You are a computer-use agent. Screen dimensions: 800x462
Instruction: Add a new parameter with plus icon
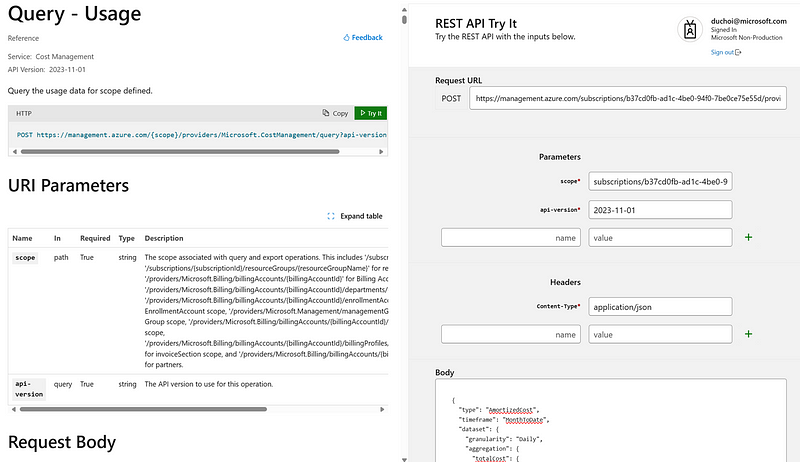749,238
